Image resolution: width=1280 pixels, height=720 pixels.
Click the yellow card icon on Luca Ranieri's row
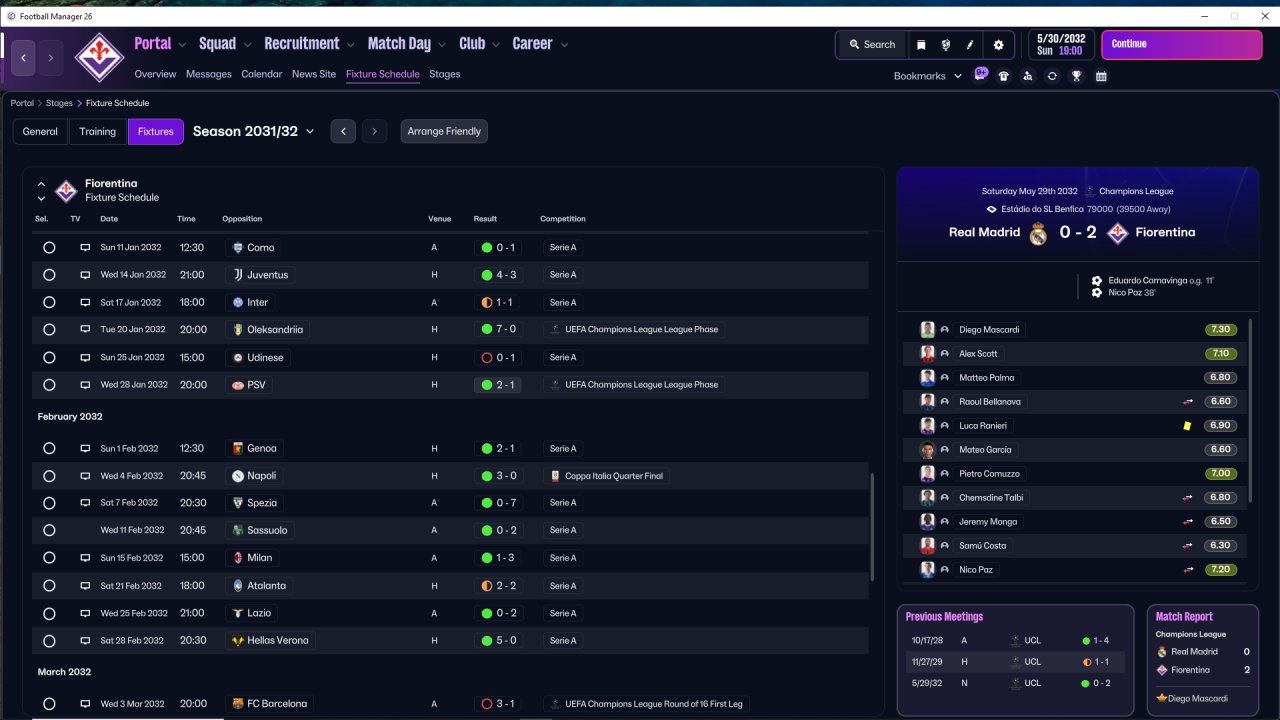tap(1187, 426)
